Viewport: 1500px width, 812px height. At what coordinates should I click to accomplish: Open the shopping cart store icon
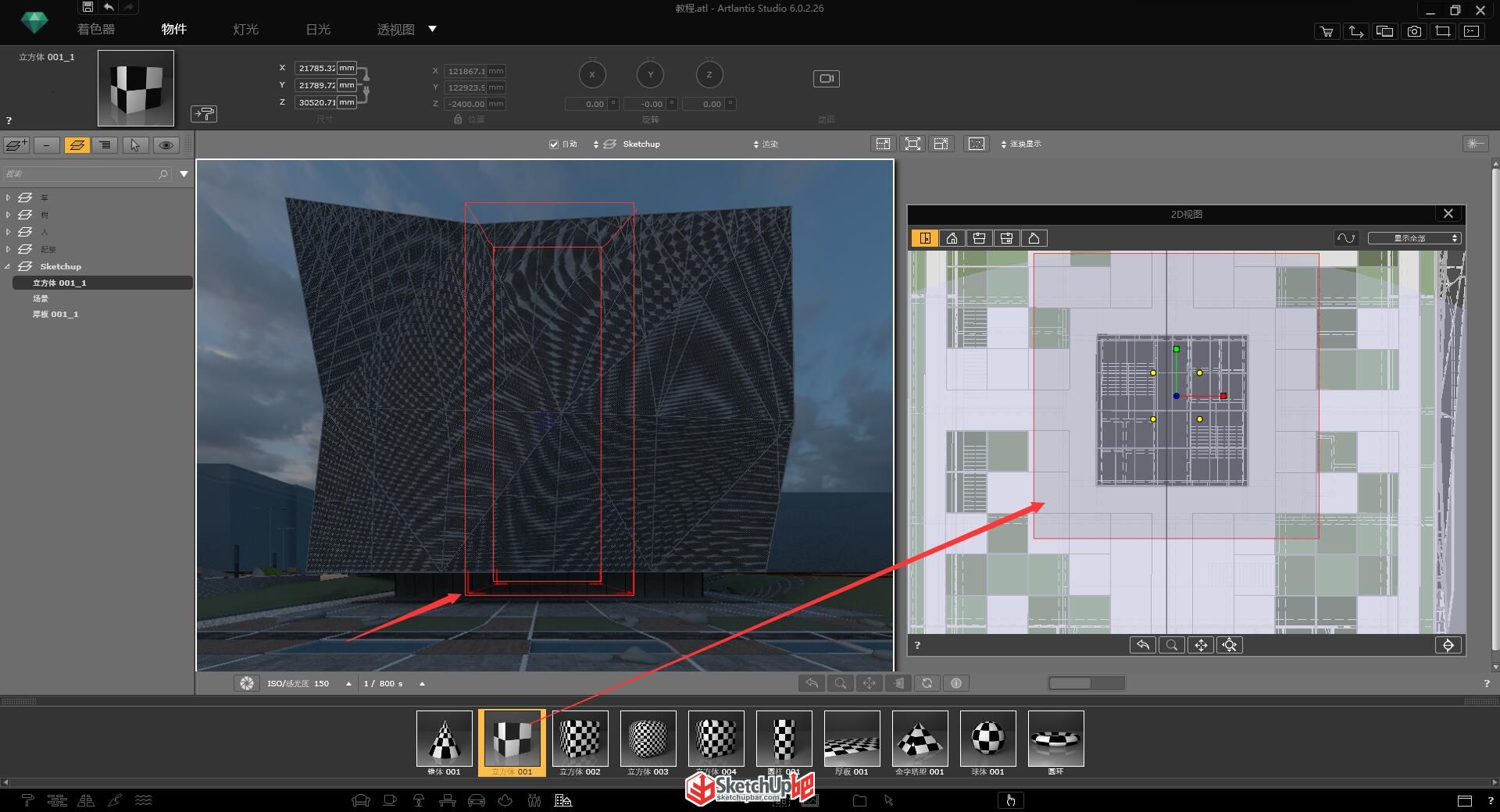point(1327,31)
